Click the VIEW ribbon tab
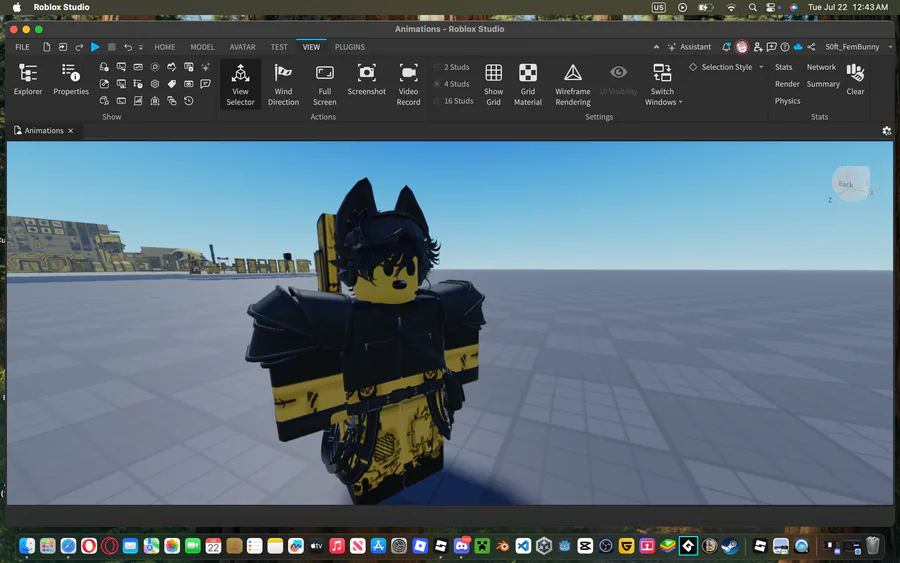Screen dimensions: 900x563 click(x=311, y=47)
